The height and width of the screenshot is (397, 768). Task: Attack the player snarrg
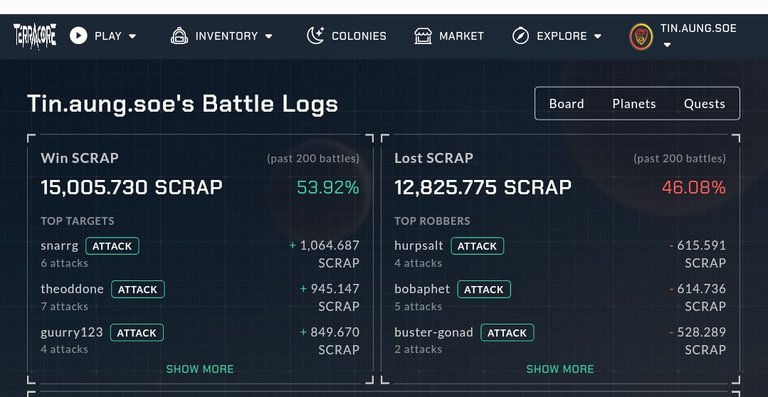click(x=112, y=246)
